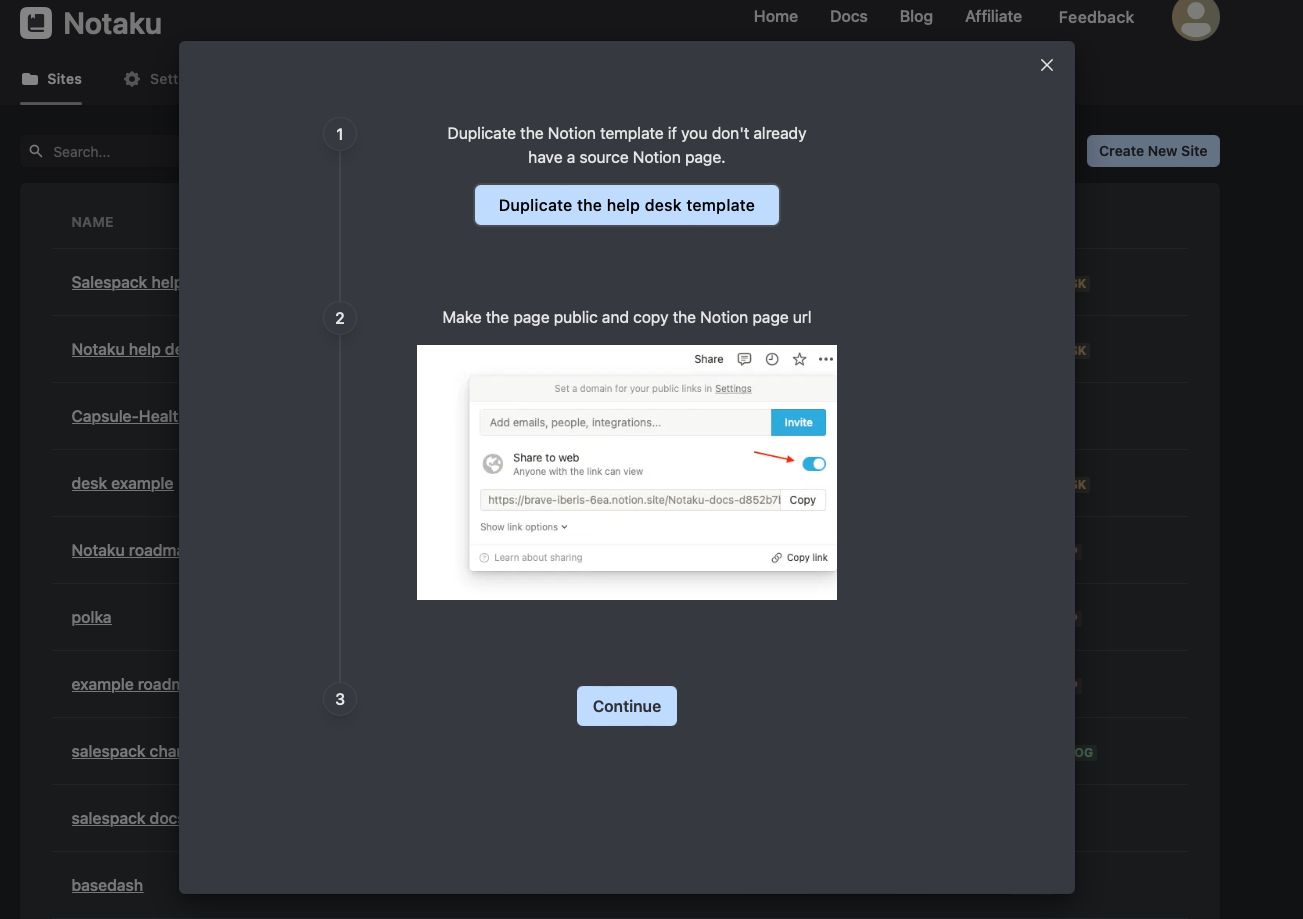The width and height of the screenshot is (1303, 919).
Task: Open the Capsule-Health site row
Action: pos(125,417)
